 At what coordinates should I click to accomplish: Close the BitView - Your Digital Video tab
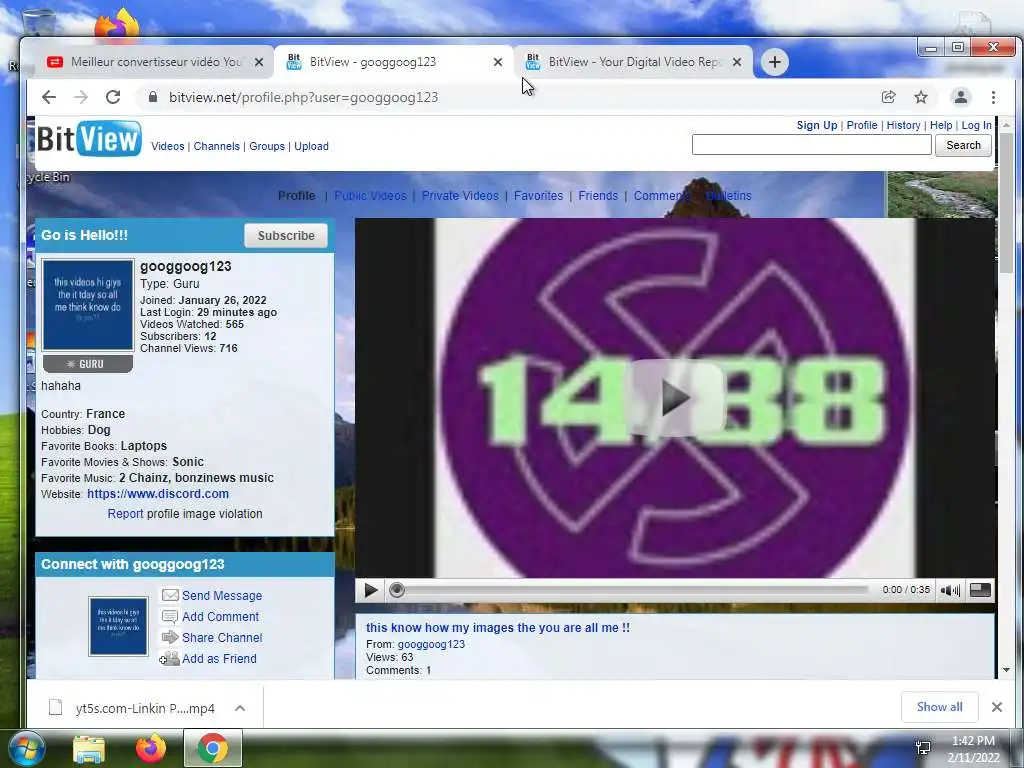(737, 62)
